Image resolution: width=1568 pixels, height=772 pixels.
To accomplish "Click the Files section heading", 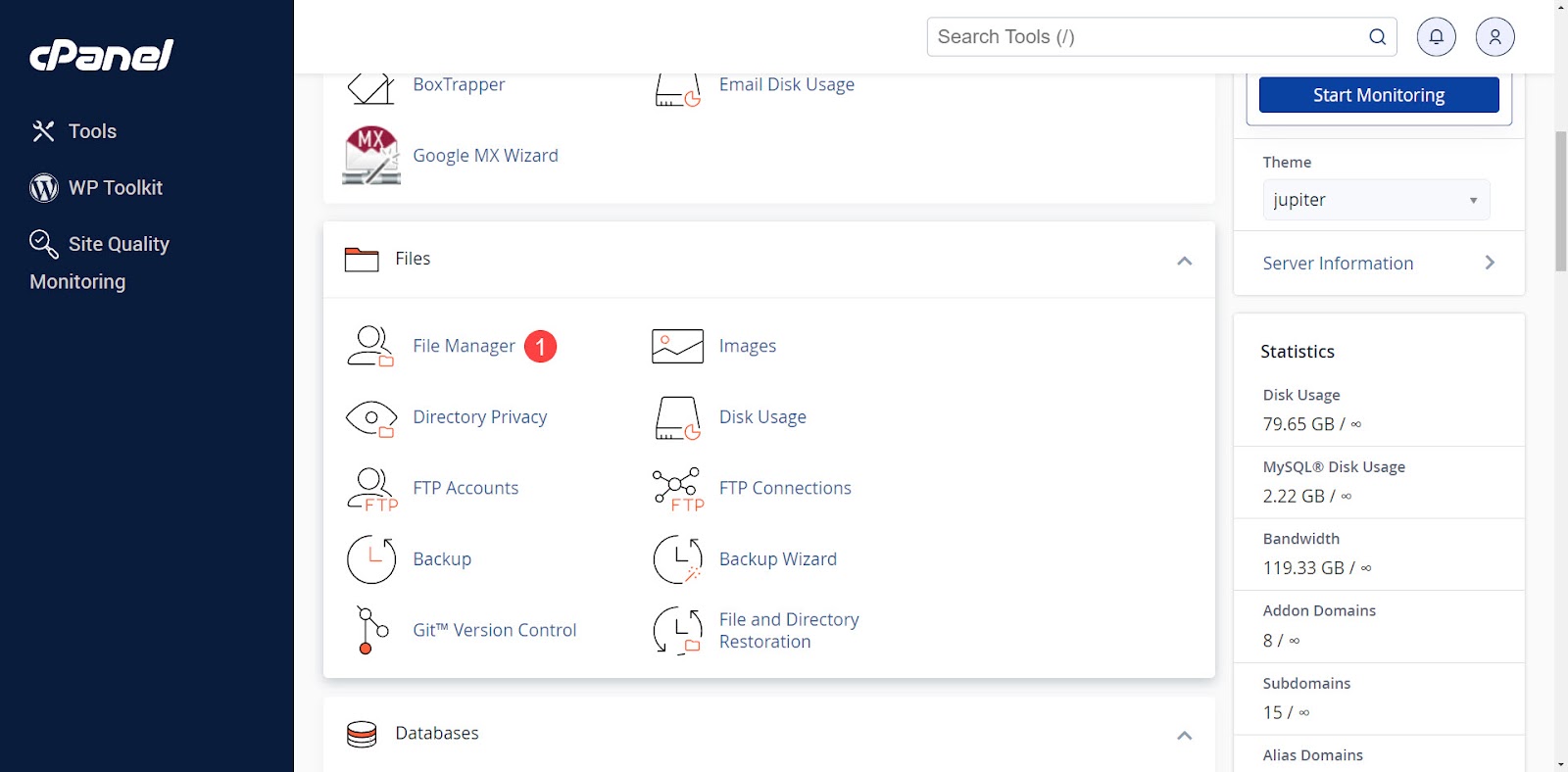I will pyautogui.click(x=413, y=259).
